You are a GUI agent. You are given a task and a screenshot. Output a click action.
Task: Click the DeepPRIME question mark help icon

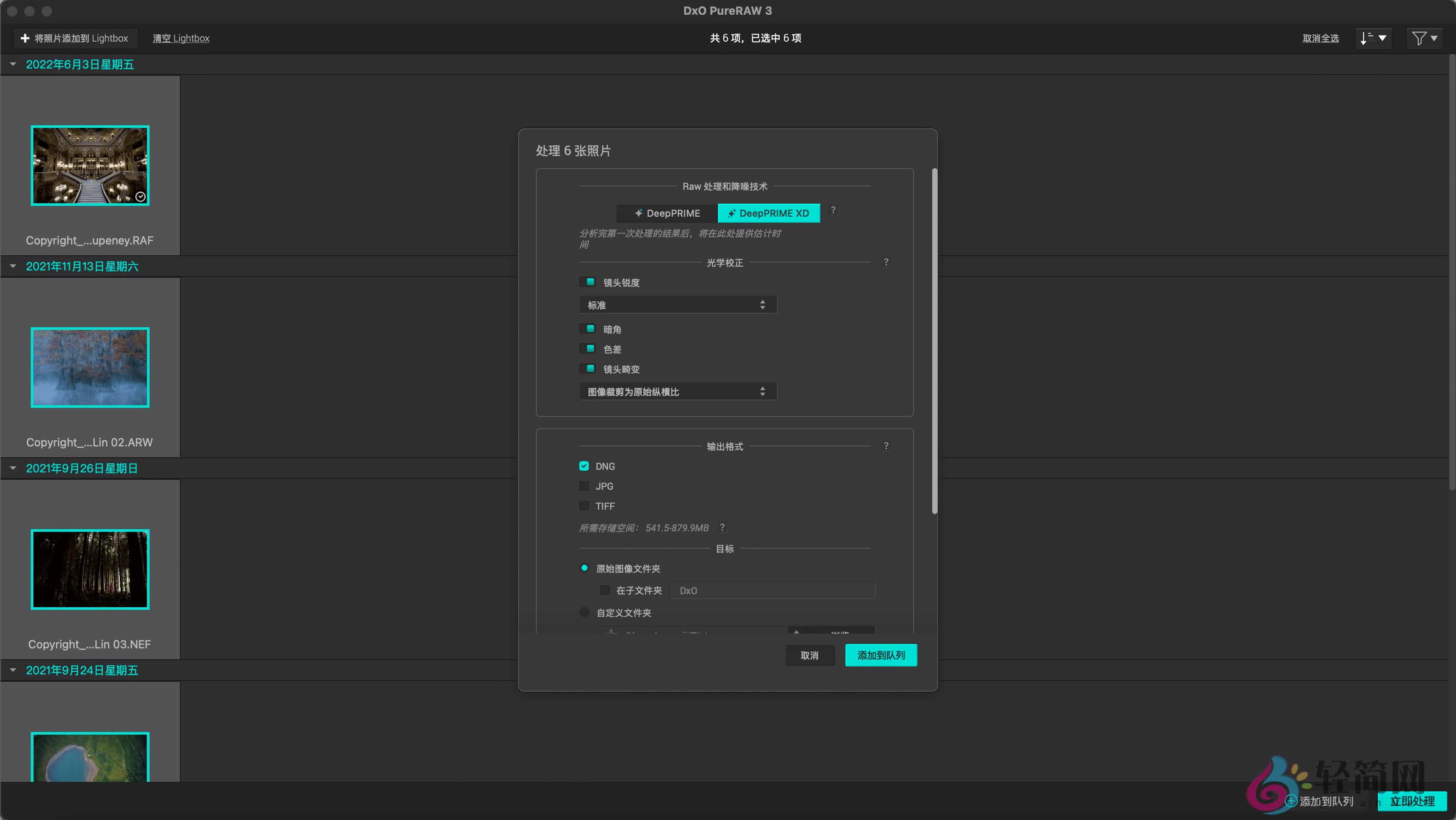[834, 210]
